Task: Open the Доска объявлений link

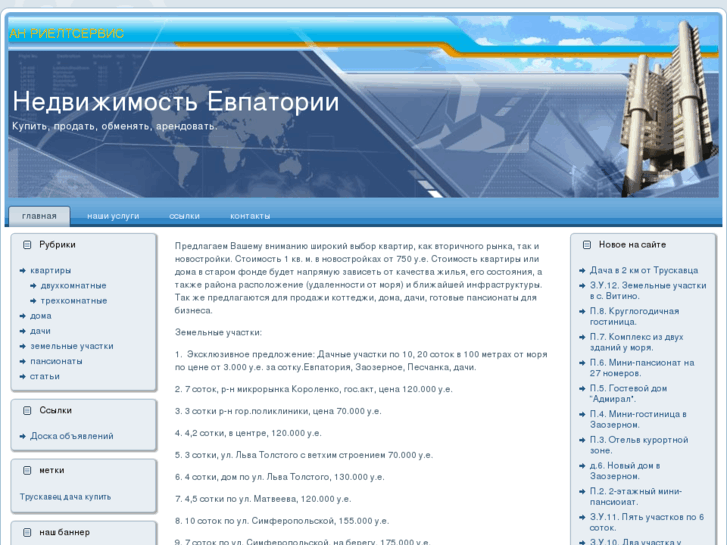Action: click(x=72, y=436)
